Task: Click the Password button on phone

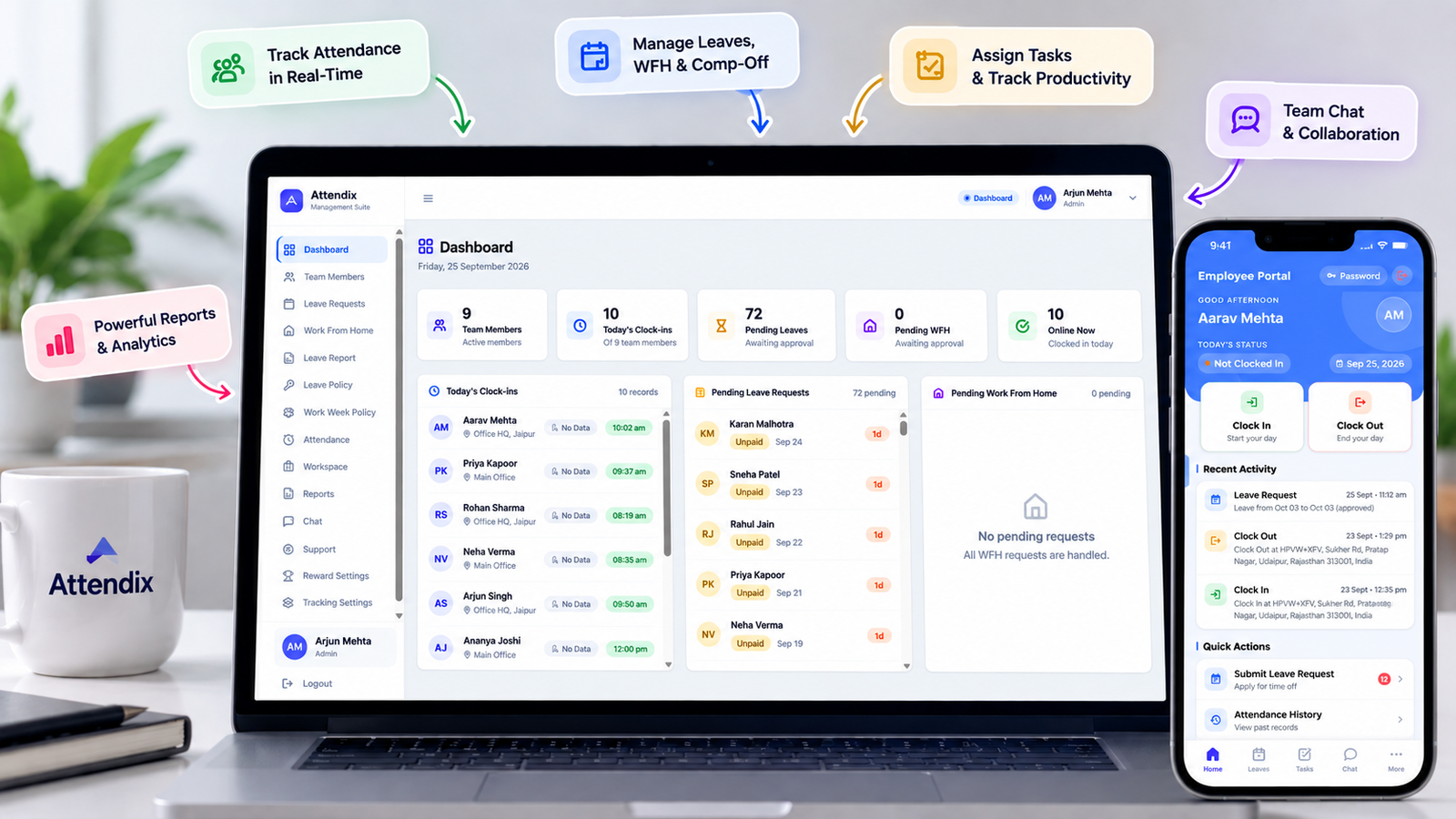Action: click(x=1353, y=276)
